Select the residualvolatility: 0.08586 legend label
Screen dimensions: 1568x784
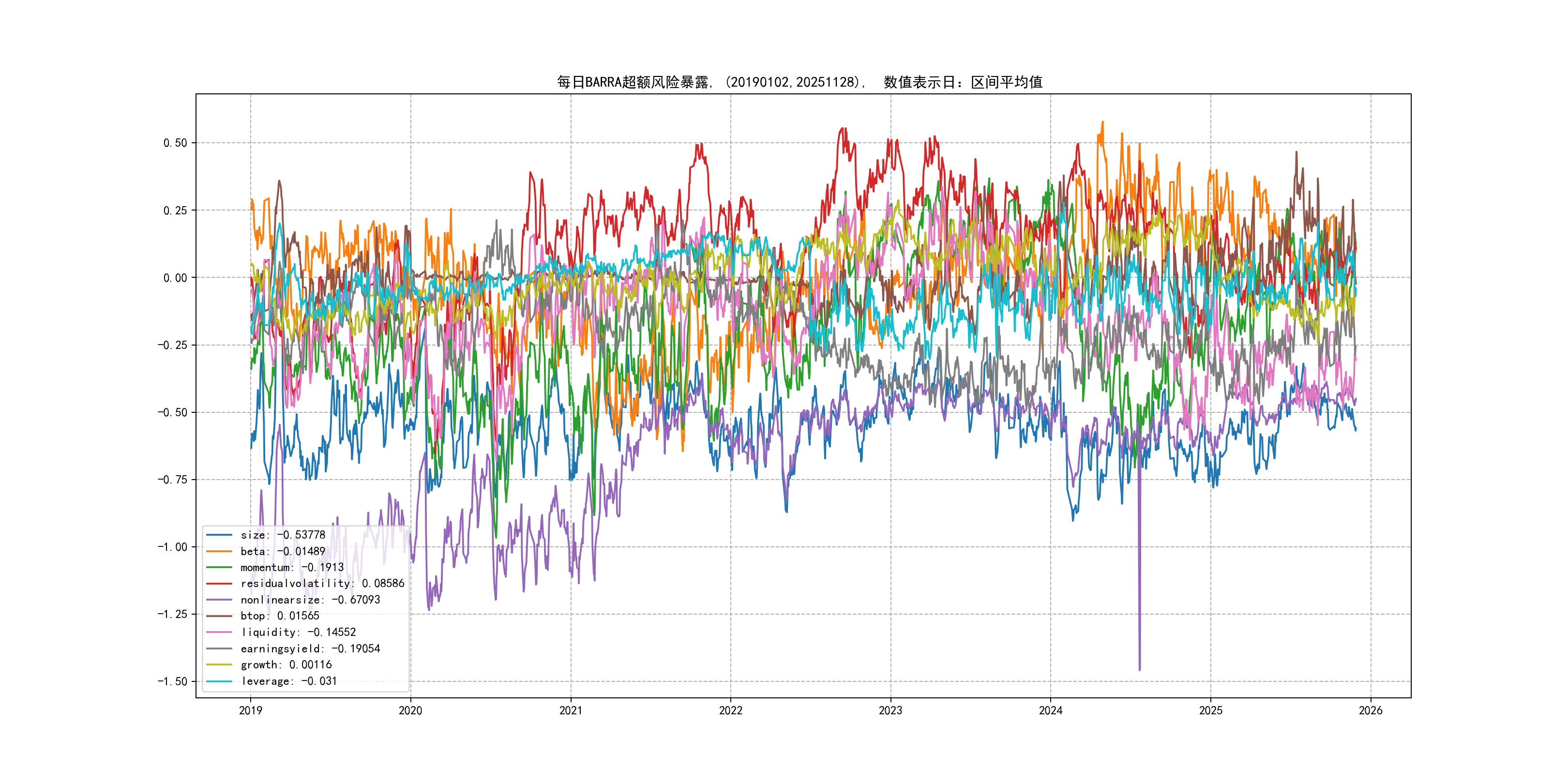322,583
